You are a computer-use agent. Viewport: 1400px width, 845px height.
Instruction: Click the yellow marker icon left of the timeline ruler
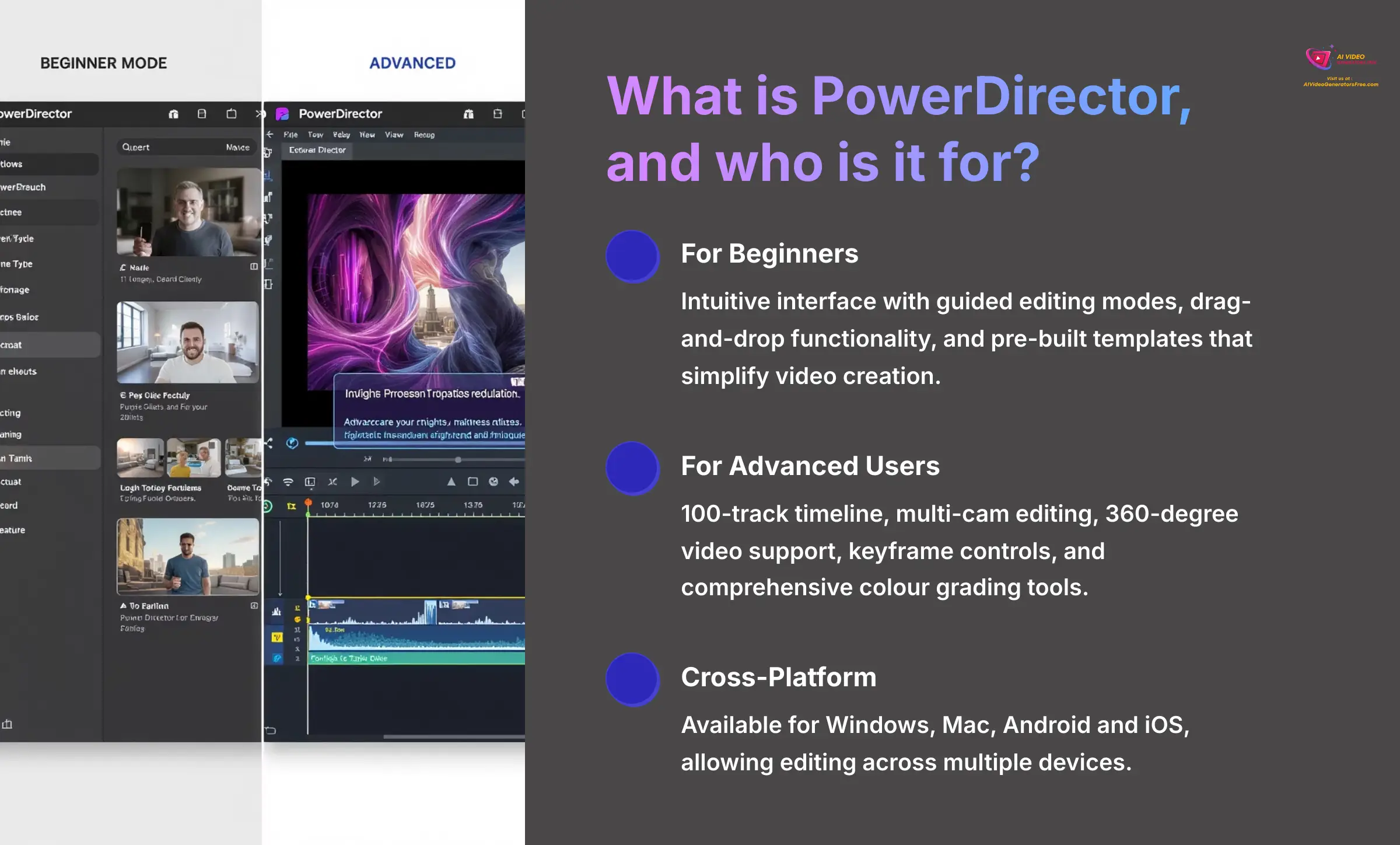tap(291, 506)
